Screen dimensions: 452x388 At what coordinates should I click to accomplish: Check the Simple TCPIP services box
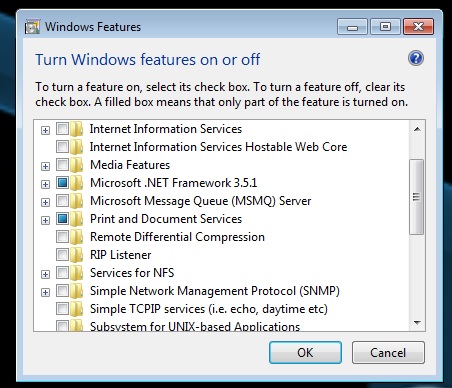coord(62,308)
